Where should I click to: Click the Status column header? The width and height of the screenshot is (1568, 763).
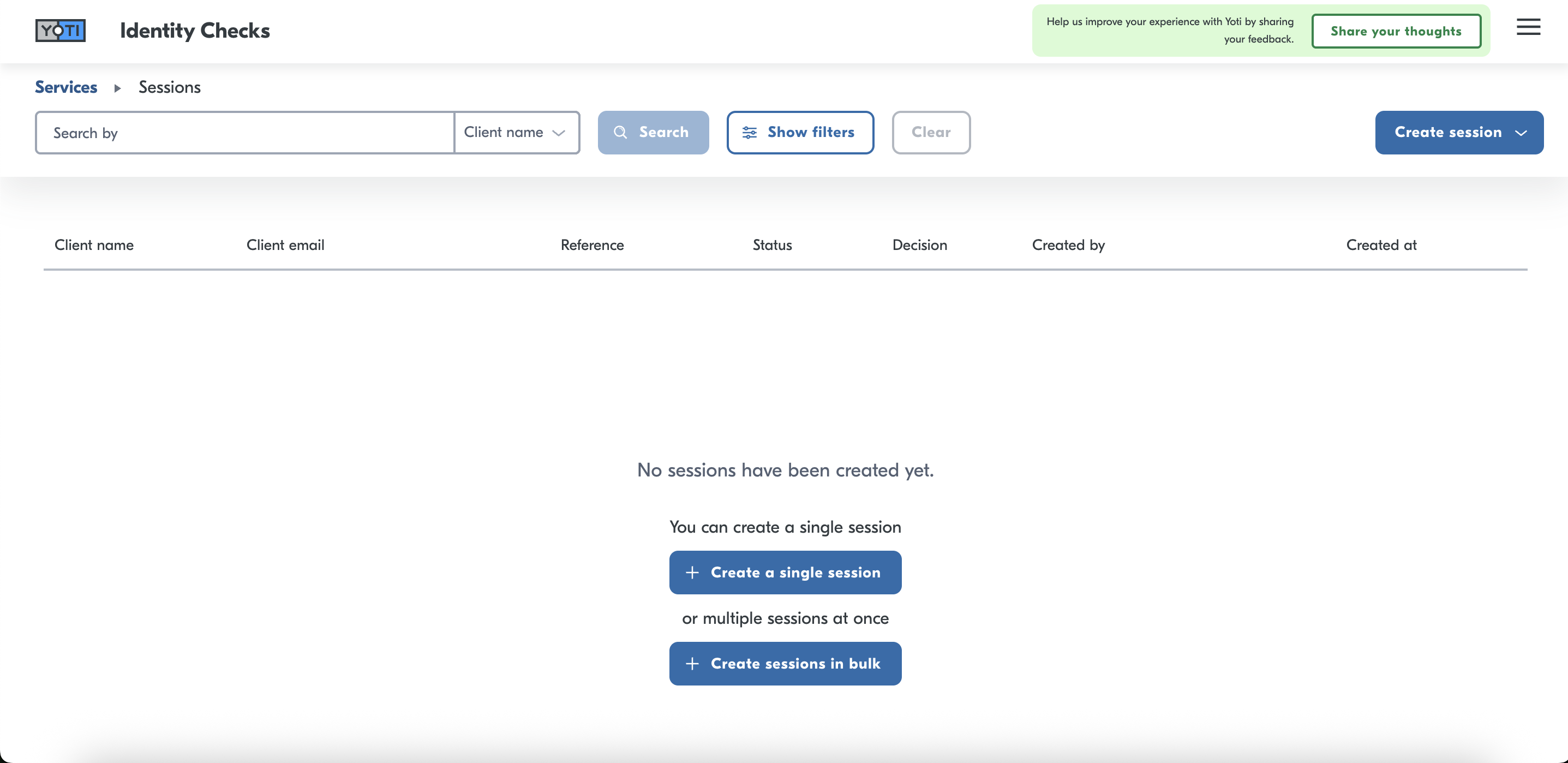[772, 246]
